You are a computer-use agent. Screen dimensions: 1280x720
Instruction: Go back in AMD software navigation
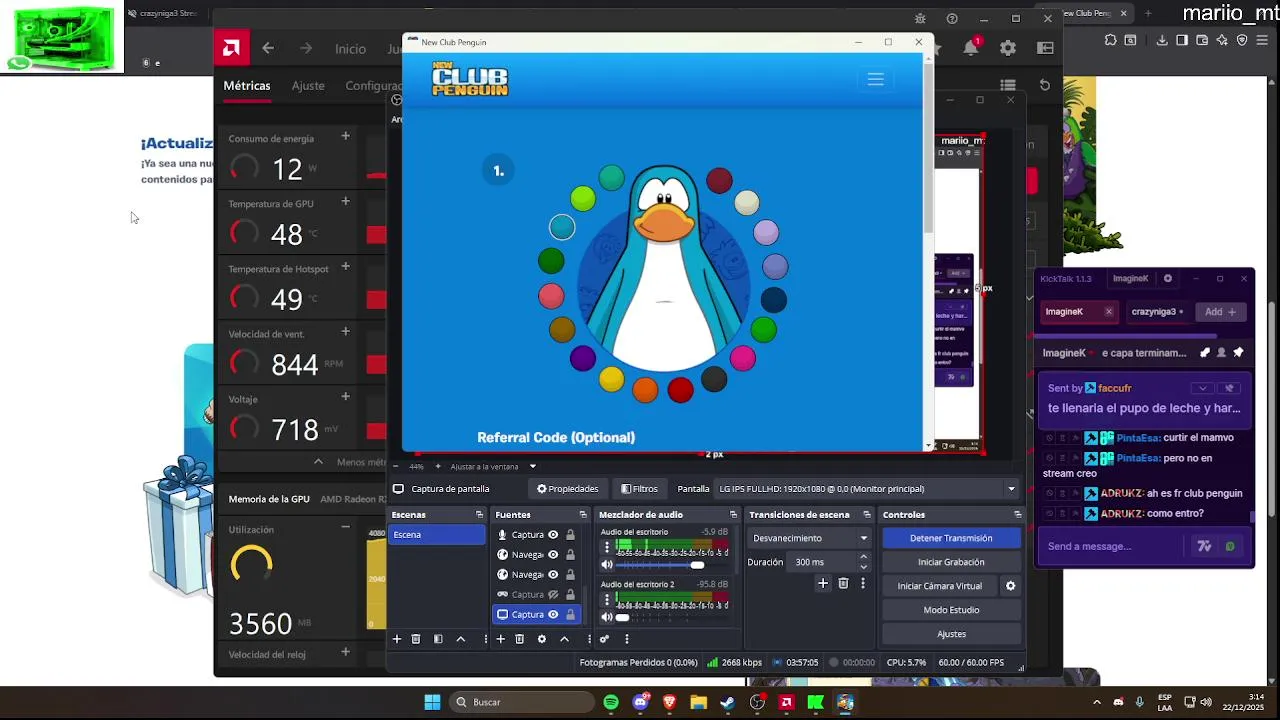(x=268, y=48)
